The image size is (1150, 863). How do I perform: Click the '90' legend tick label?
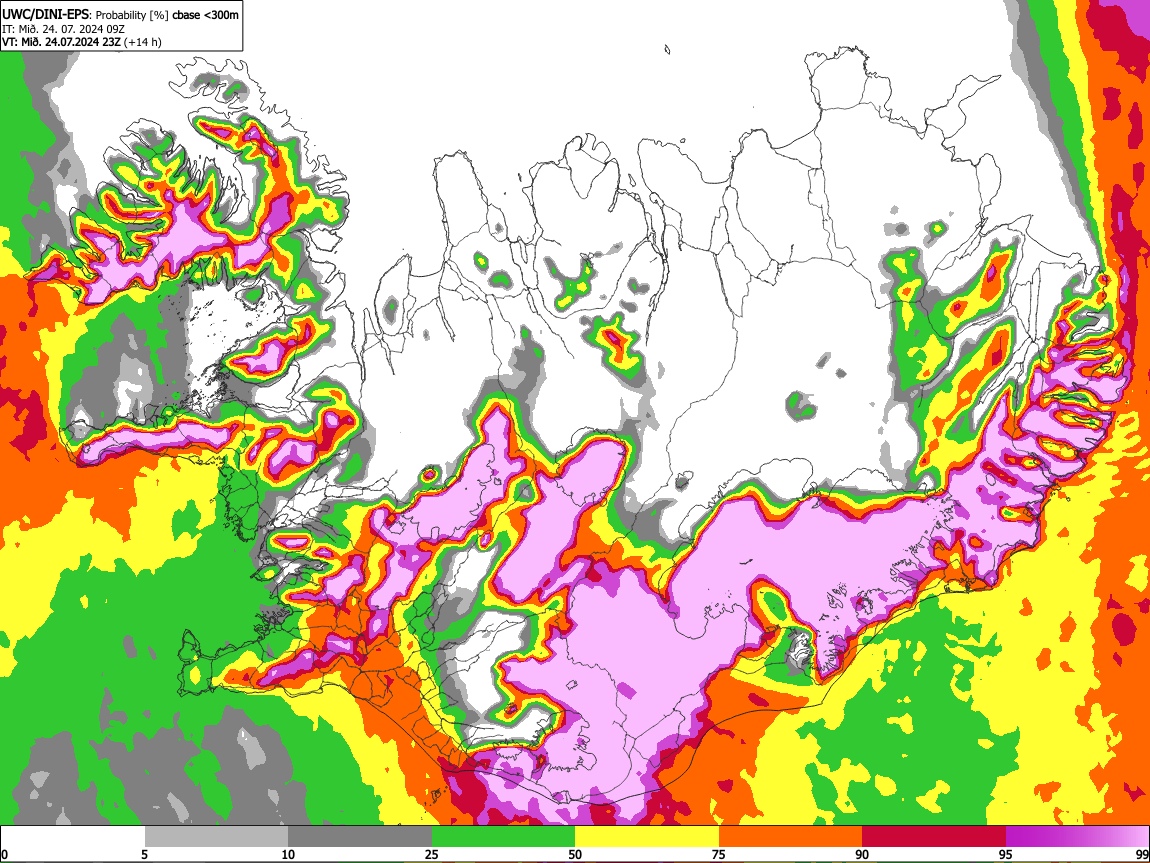862,854
